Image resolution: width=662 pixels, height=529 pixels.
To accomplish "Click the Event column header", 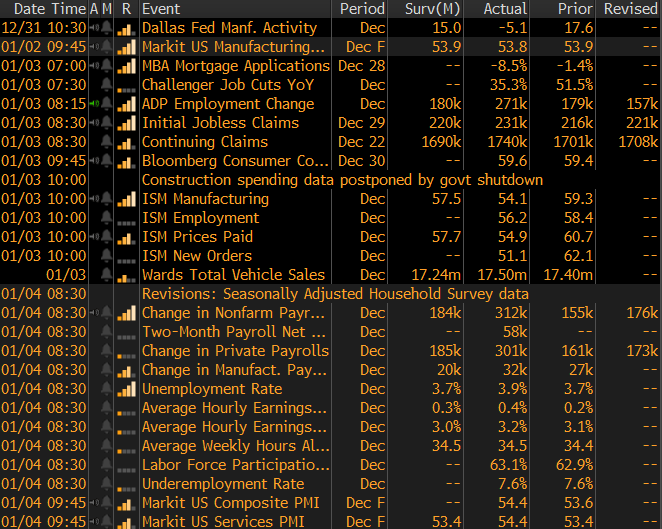I will point(162,8).
